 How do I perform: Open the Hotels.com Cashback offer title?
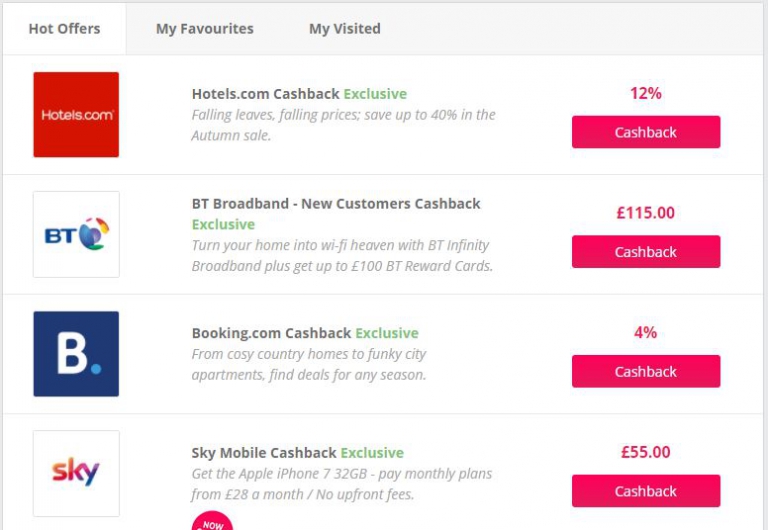tap(265, 94)
